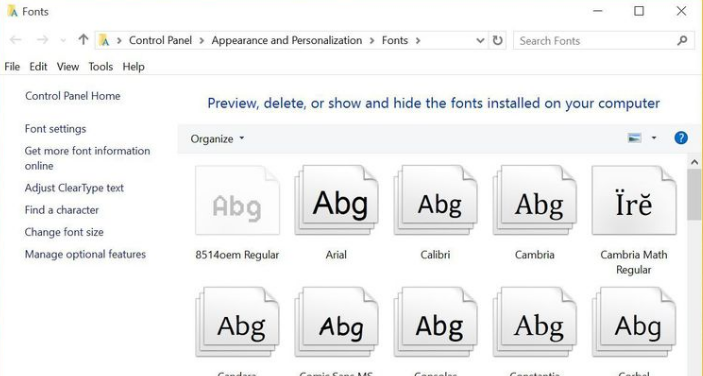This screenshot has height=376, width=703.
Task: Expand chevron after Appearance and Personalization
Action: pyautogui.click(x=372, y=40)
